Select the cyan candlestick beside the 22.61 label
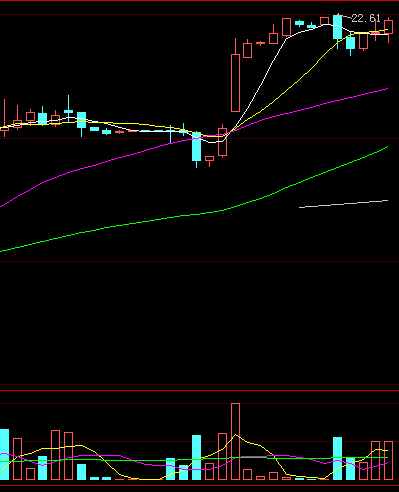The width and height of the screenshot is (399, 492). pos(337,30)
